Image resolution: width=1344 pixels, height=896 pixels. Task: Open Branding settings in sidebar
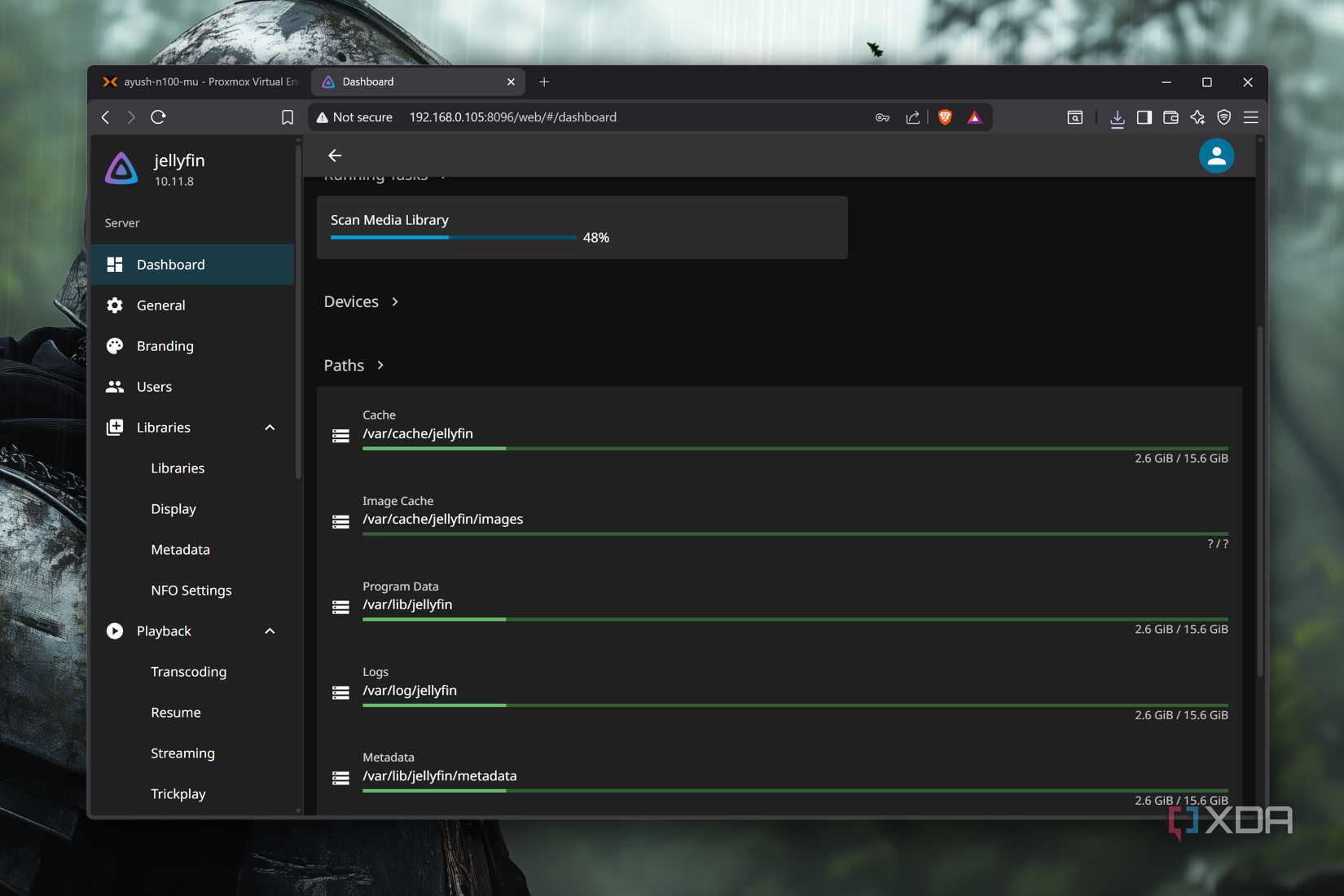click(x=192, y=346)
